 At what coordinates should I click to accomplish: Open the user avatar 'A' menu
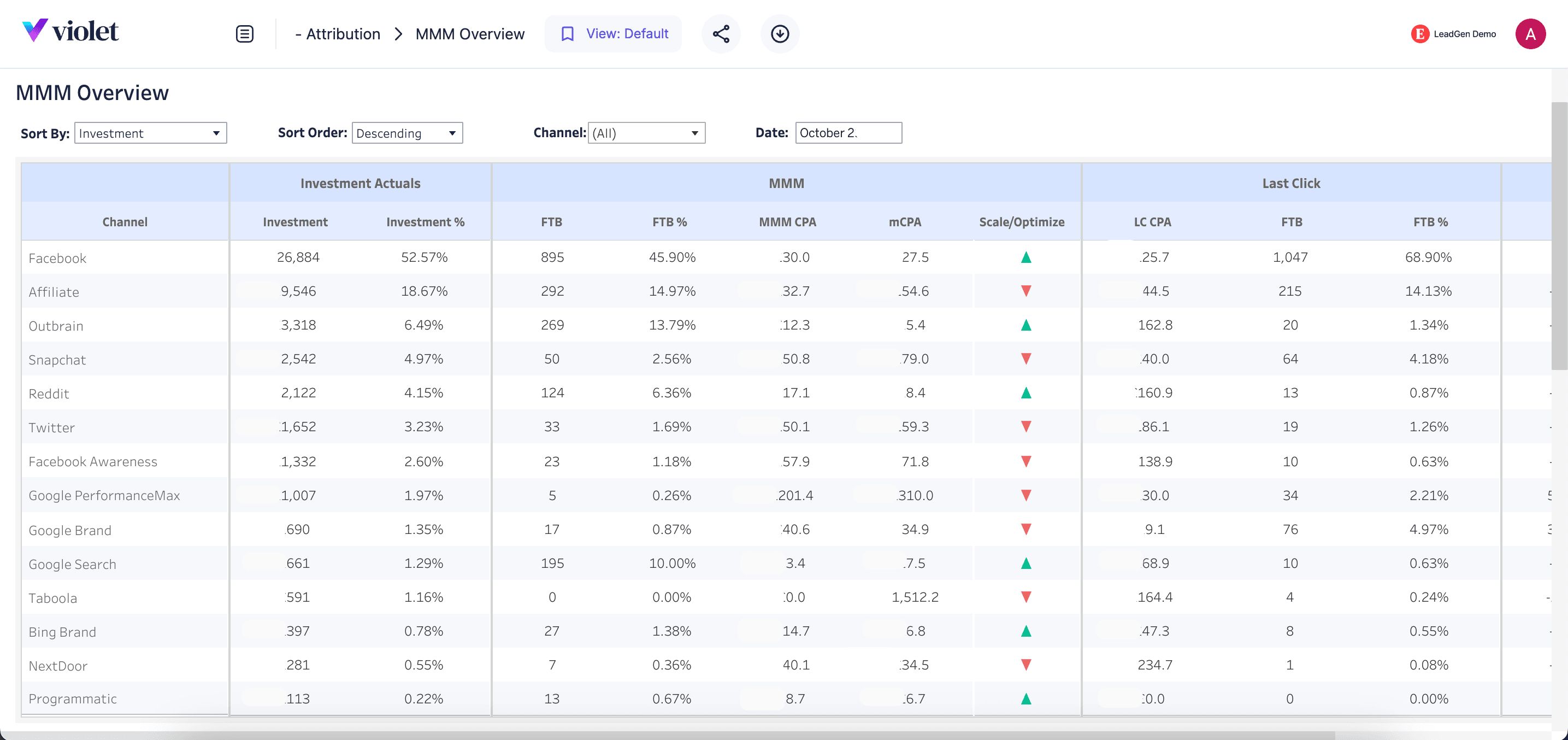1530,33
